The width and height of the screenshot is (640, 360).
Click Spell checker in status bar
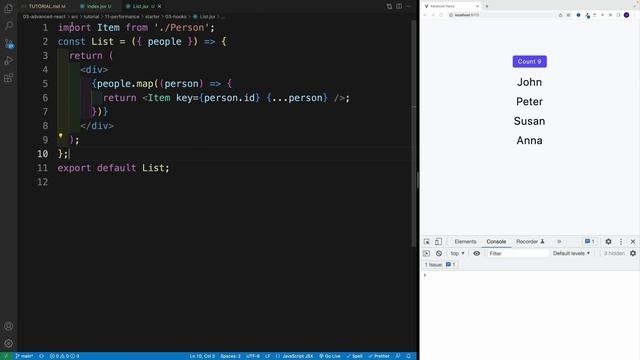pyautogui.click(x=354, y=356)
